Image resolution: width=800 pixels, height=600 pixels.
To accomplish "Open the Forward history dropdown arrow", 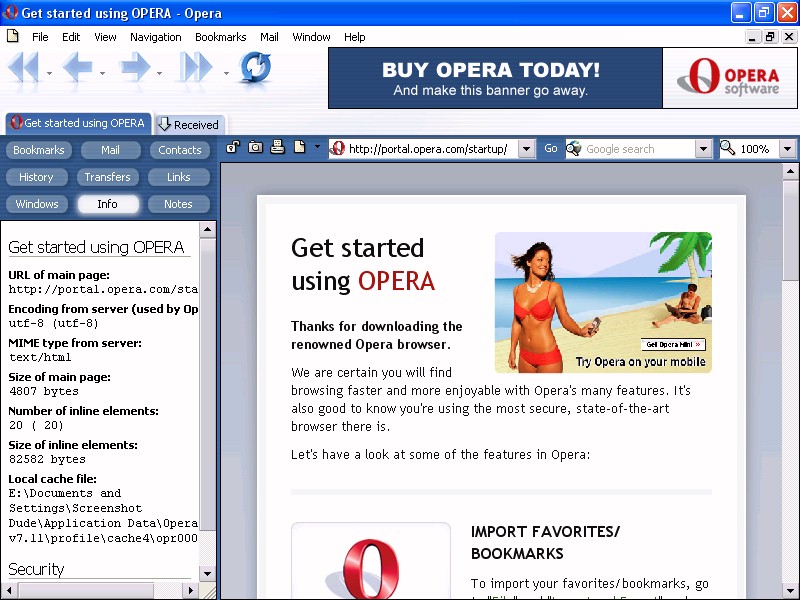I will tap(160, 73).
